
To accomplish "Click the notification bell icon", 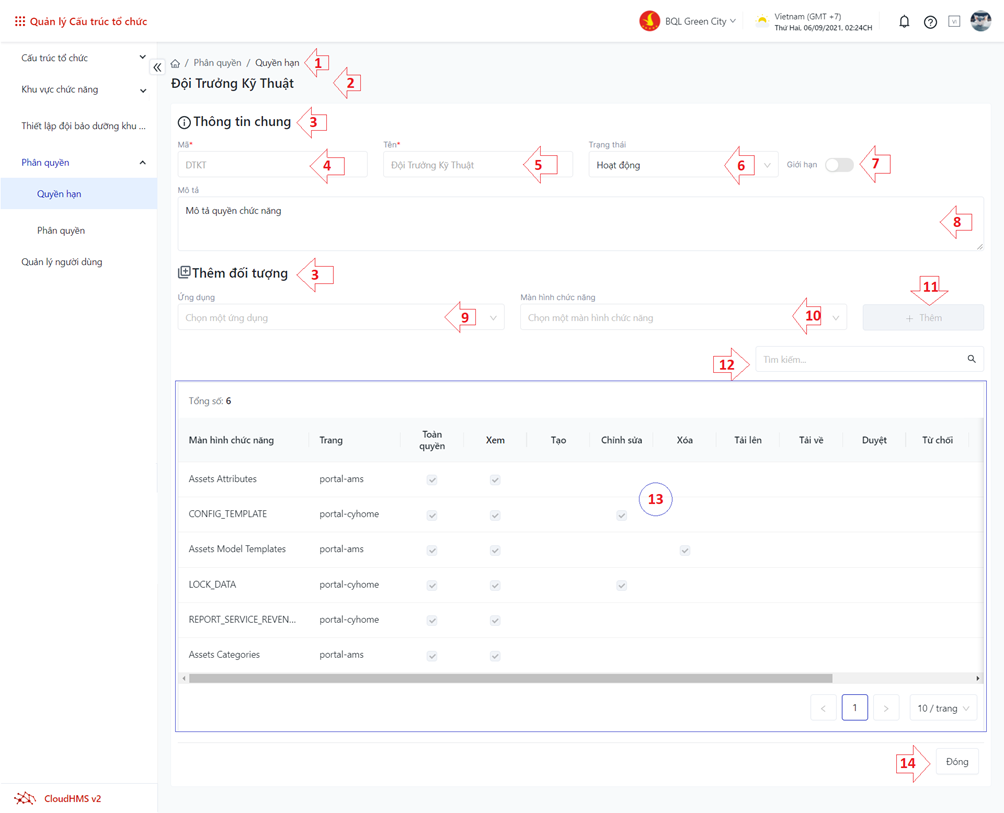I will [904, 21].
